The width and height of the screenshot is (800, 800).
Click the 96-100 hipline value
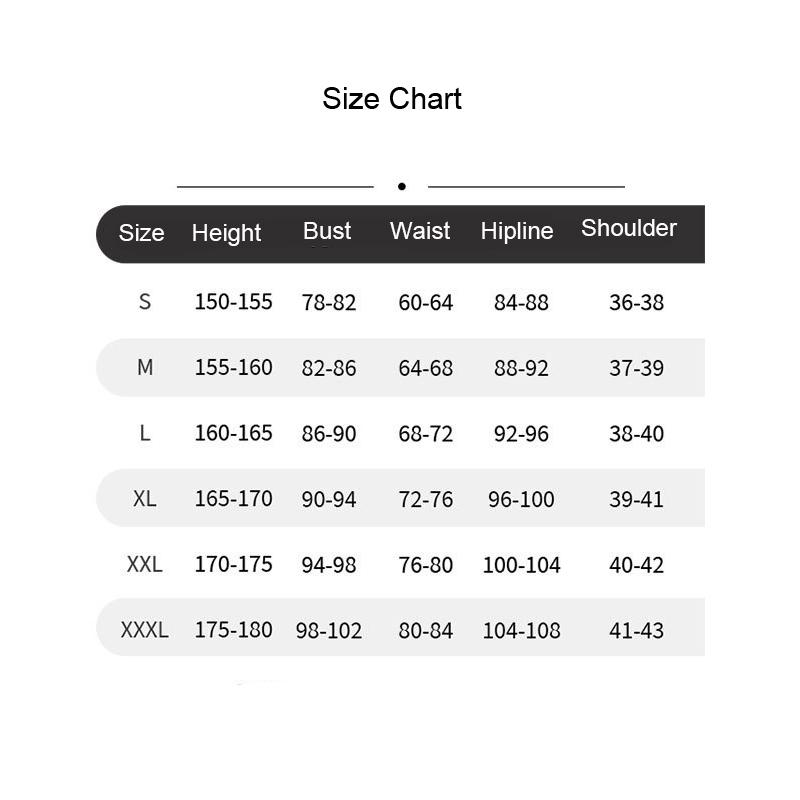coord(521,499)
